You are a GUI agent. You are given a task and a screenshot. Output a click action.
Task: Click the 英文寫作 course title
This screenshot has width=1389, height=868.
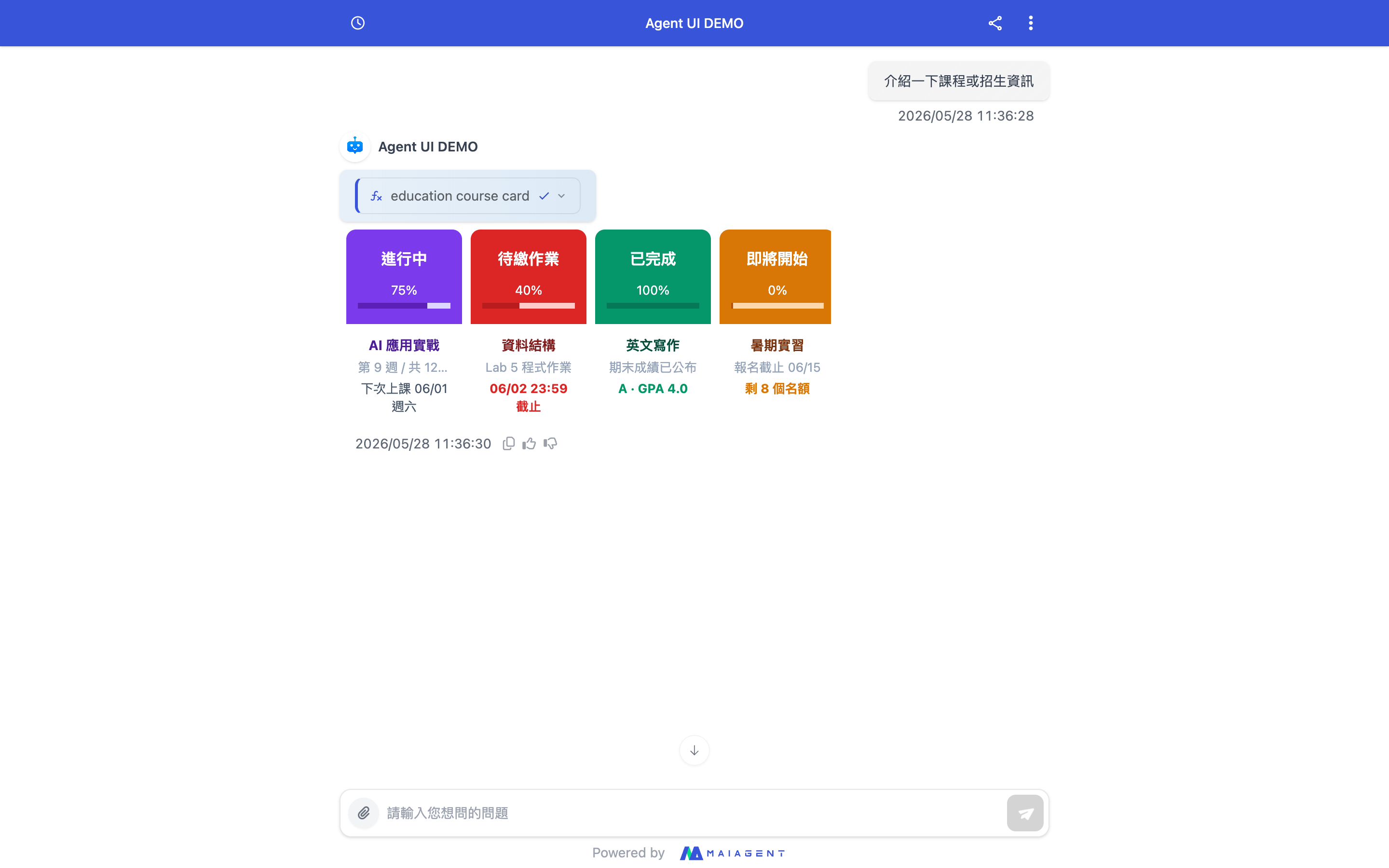[x=653, y=346]
